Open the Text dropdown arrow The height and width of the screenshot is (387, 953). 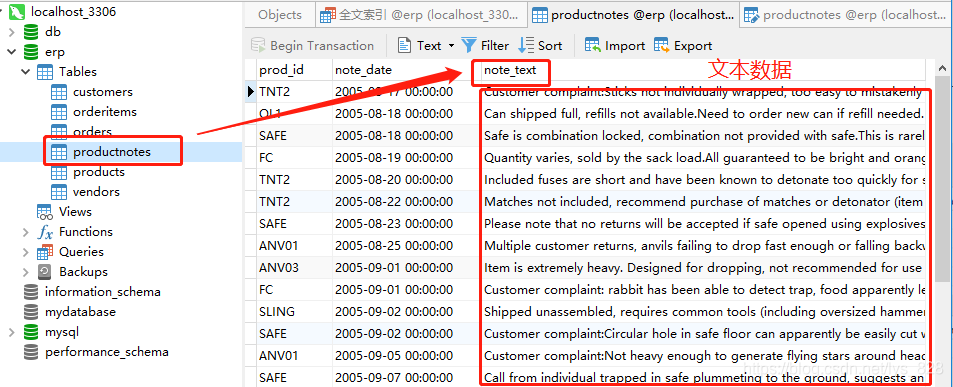451,46
